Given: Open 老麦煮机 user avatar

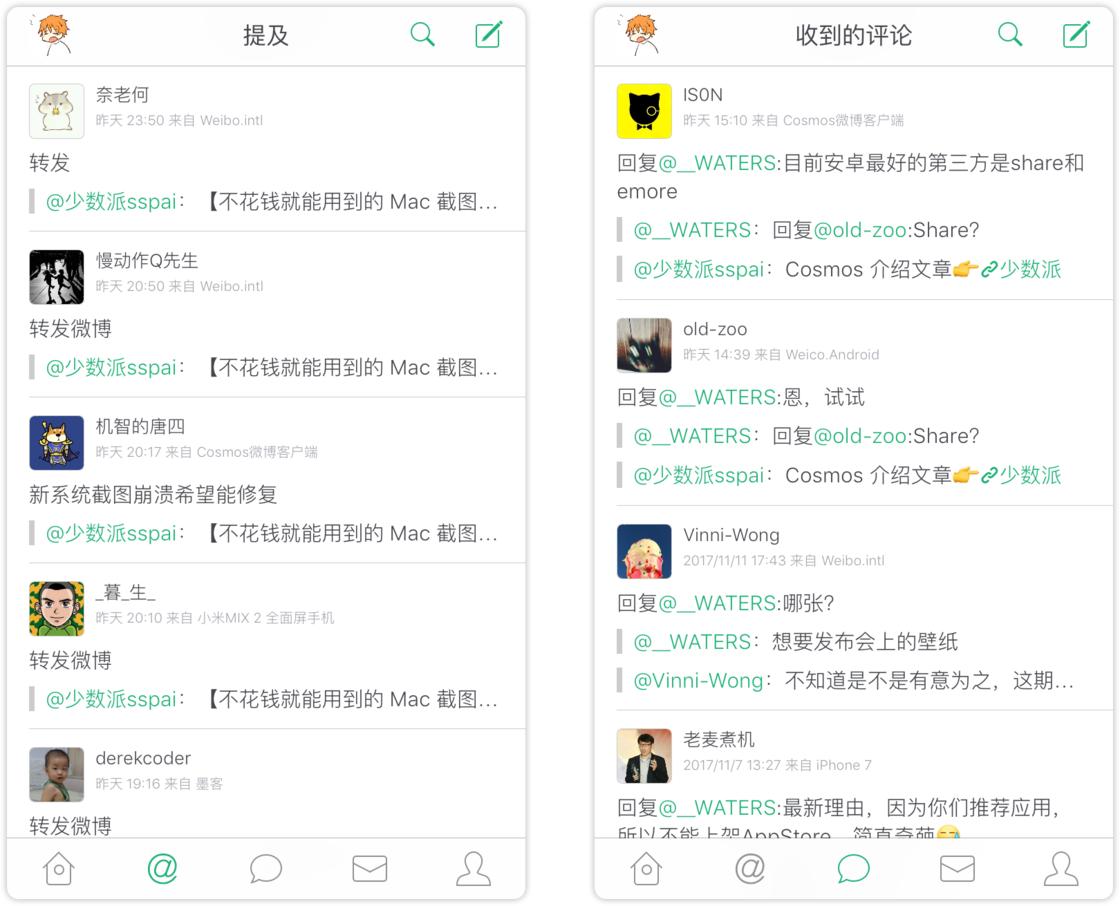Looking at the screenshot, I should tap(644, 756).
